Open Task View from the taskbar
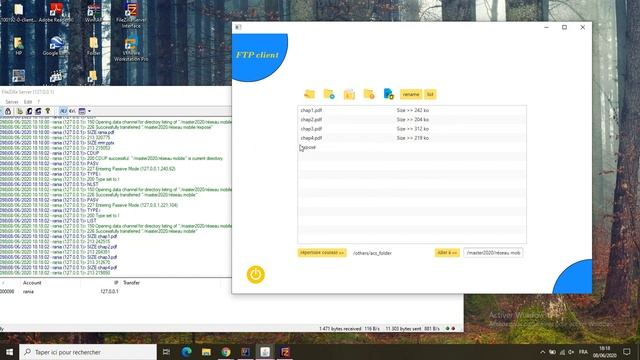This screenshot has height=360, width=640. point(166,352)
